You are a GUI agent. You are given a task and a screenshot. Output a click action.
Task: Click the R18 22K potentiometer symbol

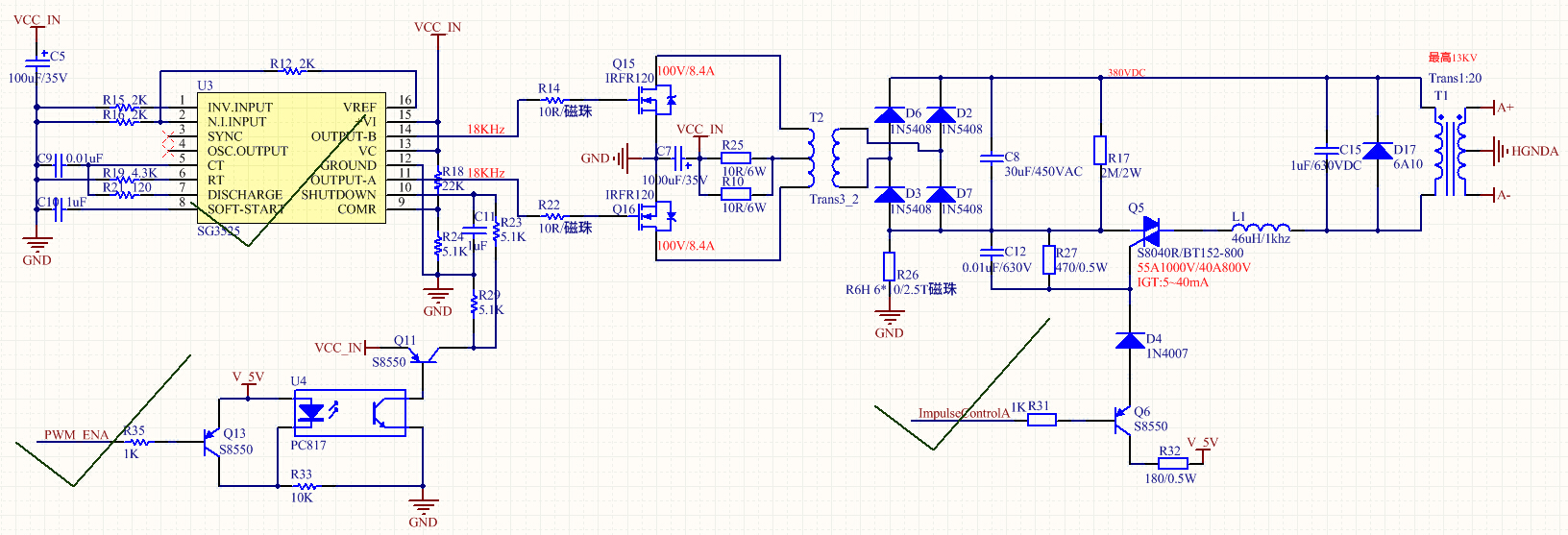[438, 181]
